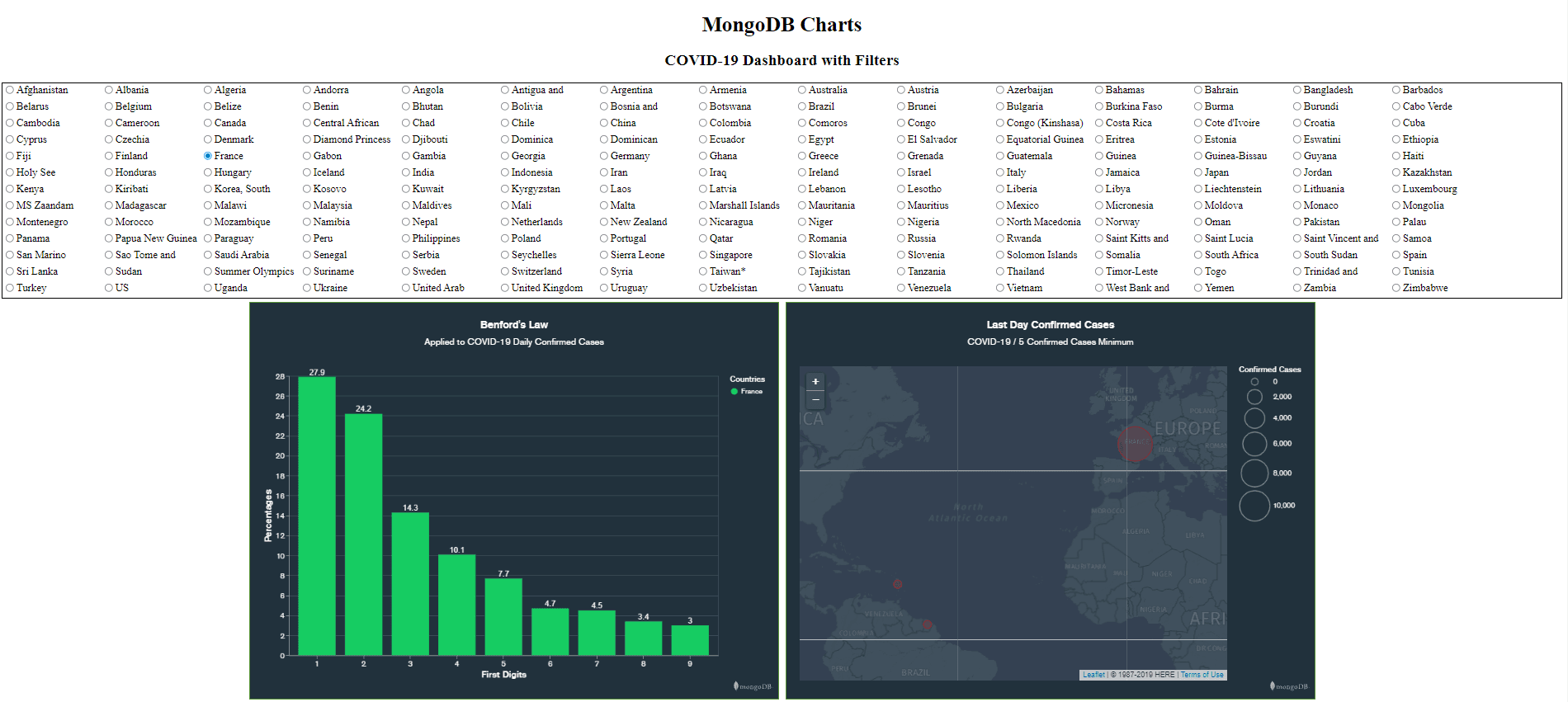Choose the MS Zaandam filter

10,205
